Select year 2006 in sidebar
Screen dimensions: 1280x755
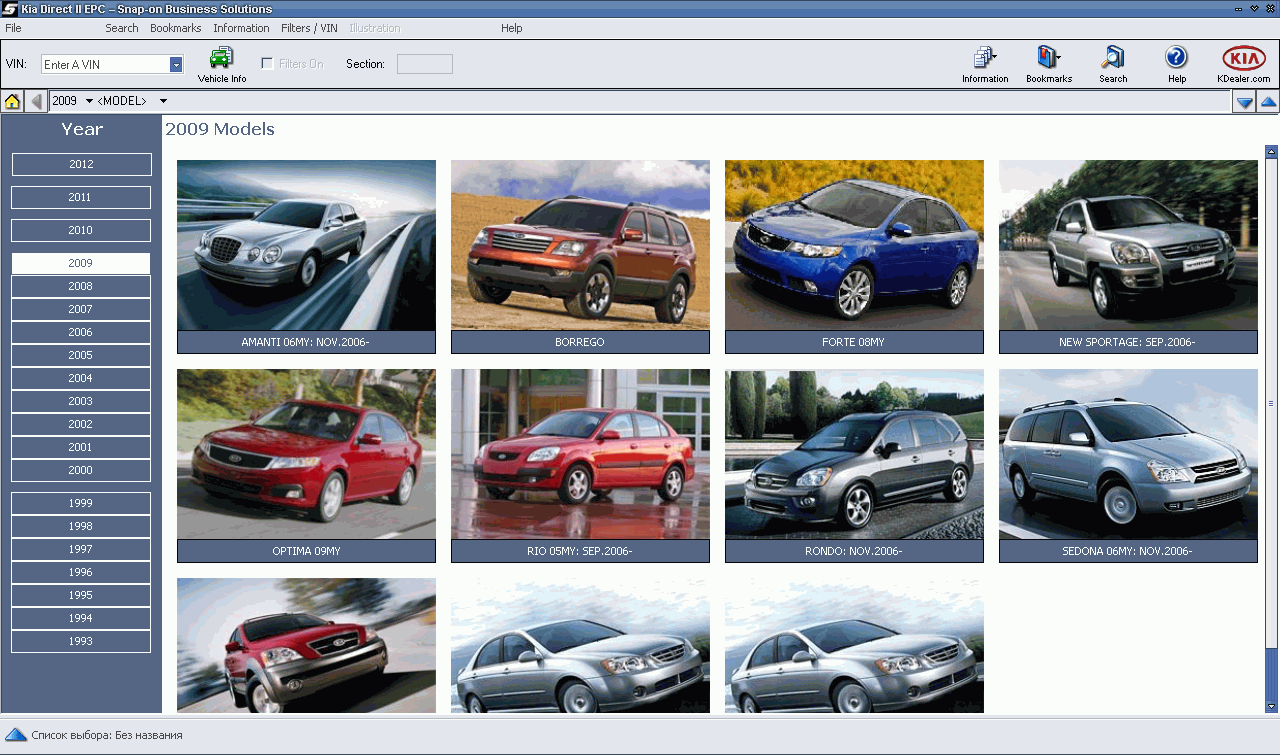coord(81,332)
